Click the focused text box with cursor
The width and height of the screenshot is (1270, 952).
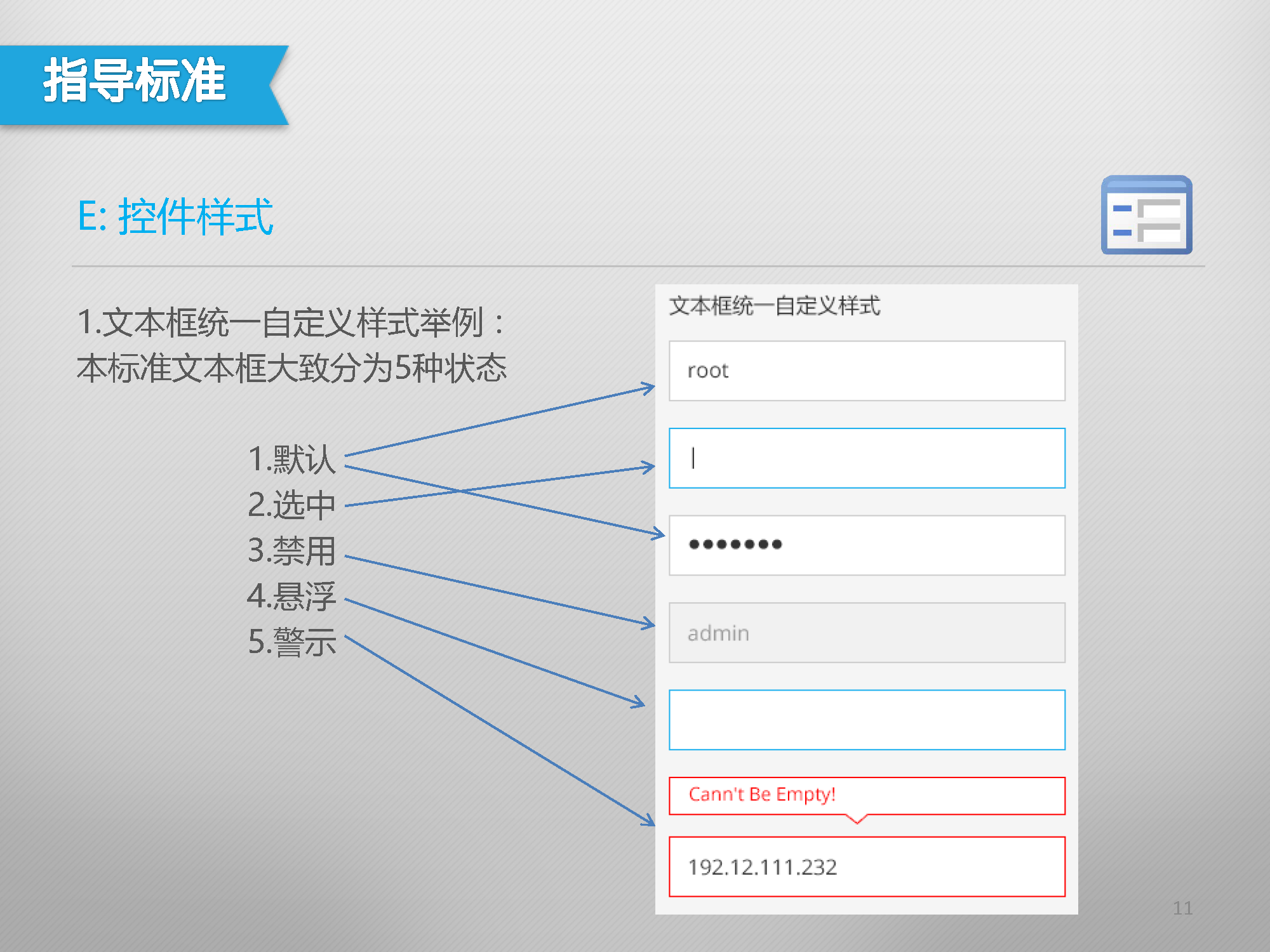867,458
